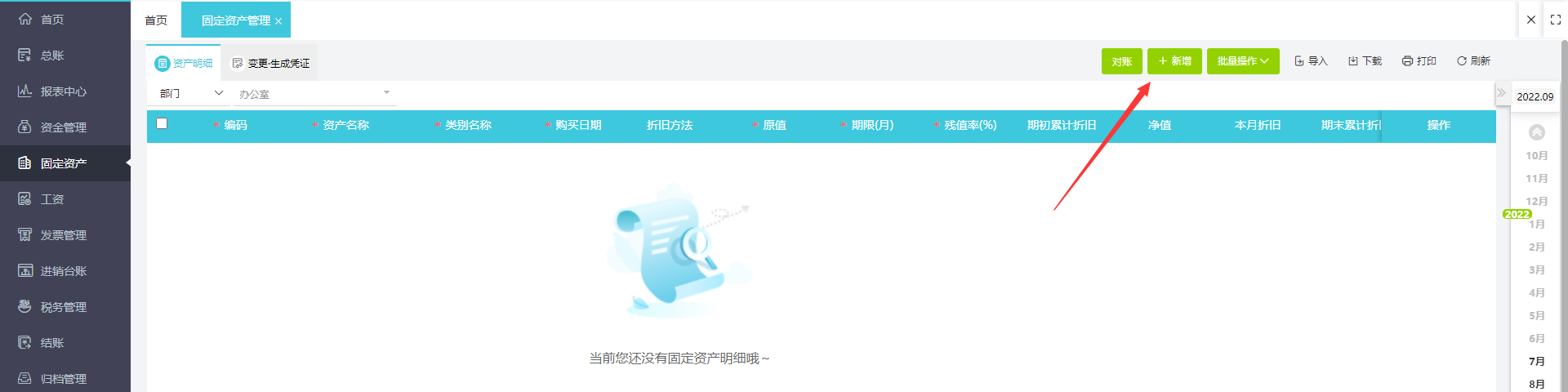Close the page with top-right X icon
The height and width of the screenshot is (392, 1568).
(1531, 20)
